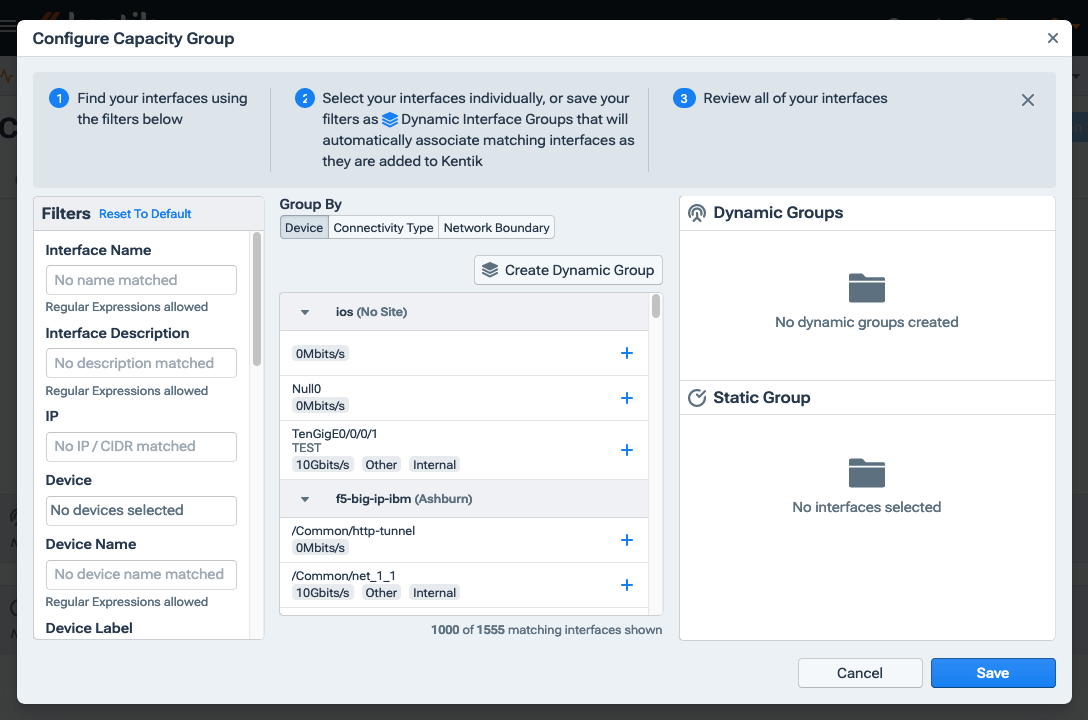The height and width of the screenshot is (720, 1088).
Task: Cancel the capacity group setup
Action: 859,672
